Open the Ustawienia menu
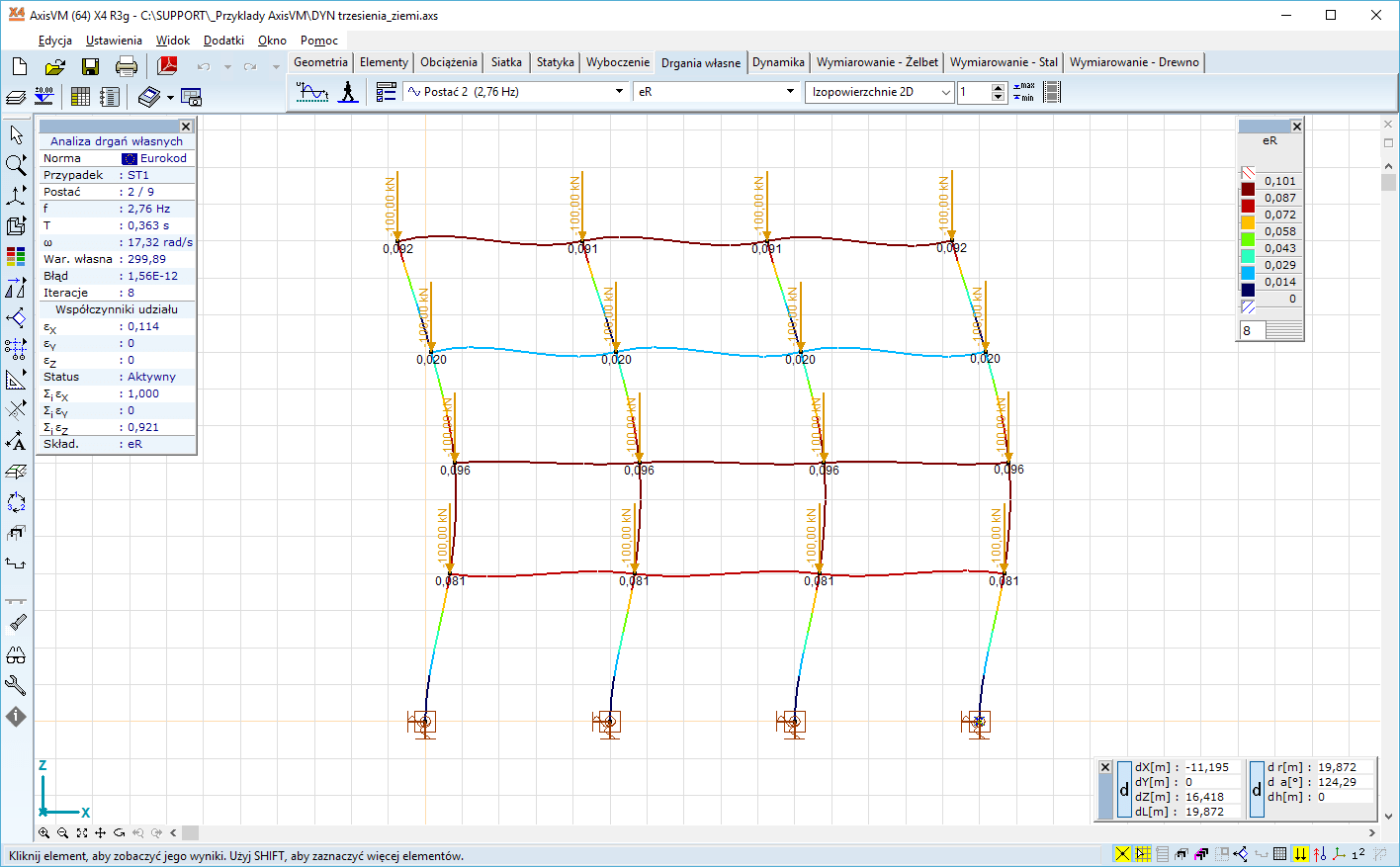The width and height of the screenshot is (1400, 867). [x=114, y=41]
